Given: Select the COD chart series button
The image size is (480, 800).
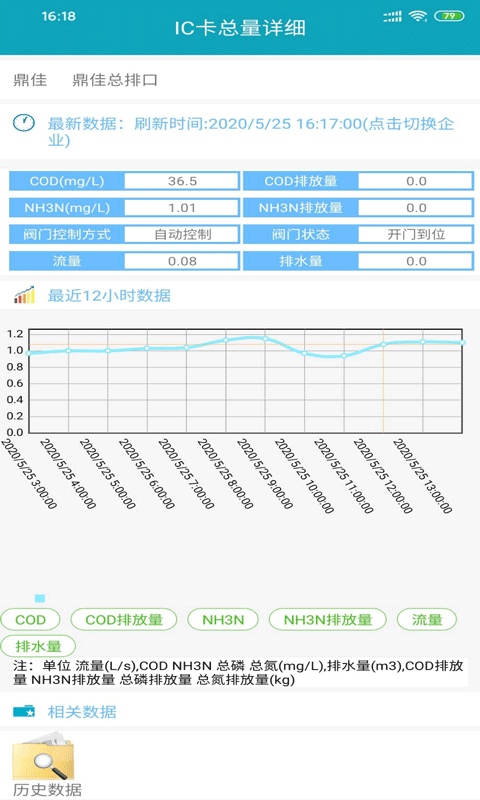Looking at the screenshot, I should pyautogui.click(x=31, y=619).
